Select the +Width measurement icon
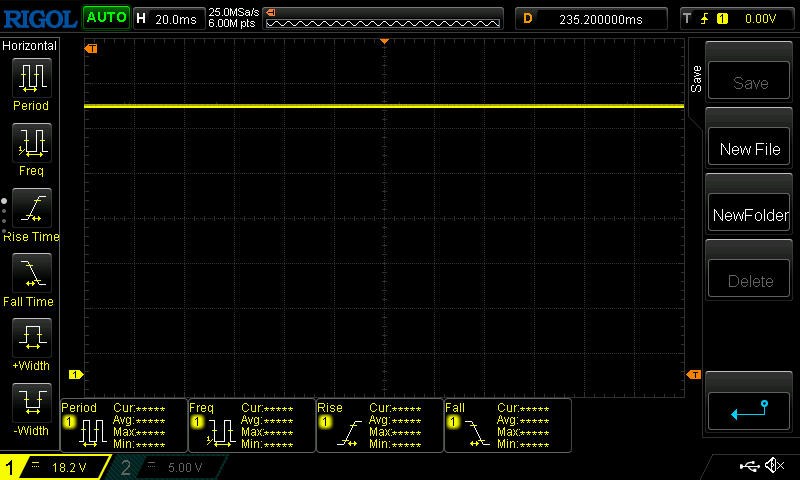800x480 pixels. tap(30, 339)
